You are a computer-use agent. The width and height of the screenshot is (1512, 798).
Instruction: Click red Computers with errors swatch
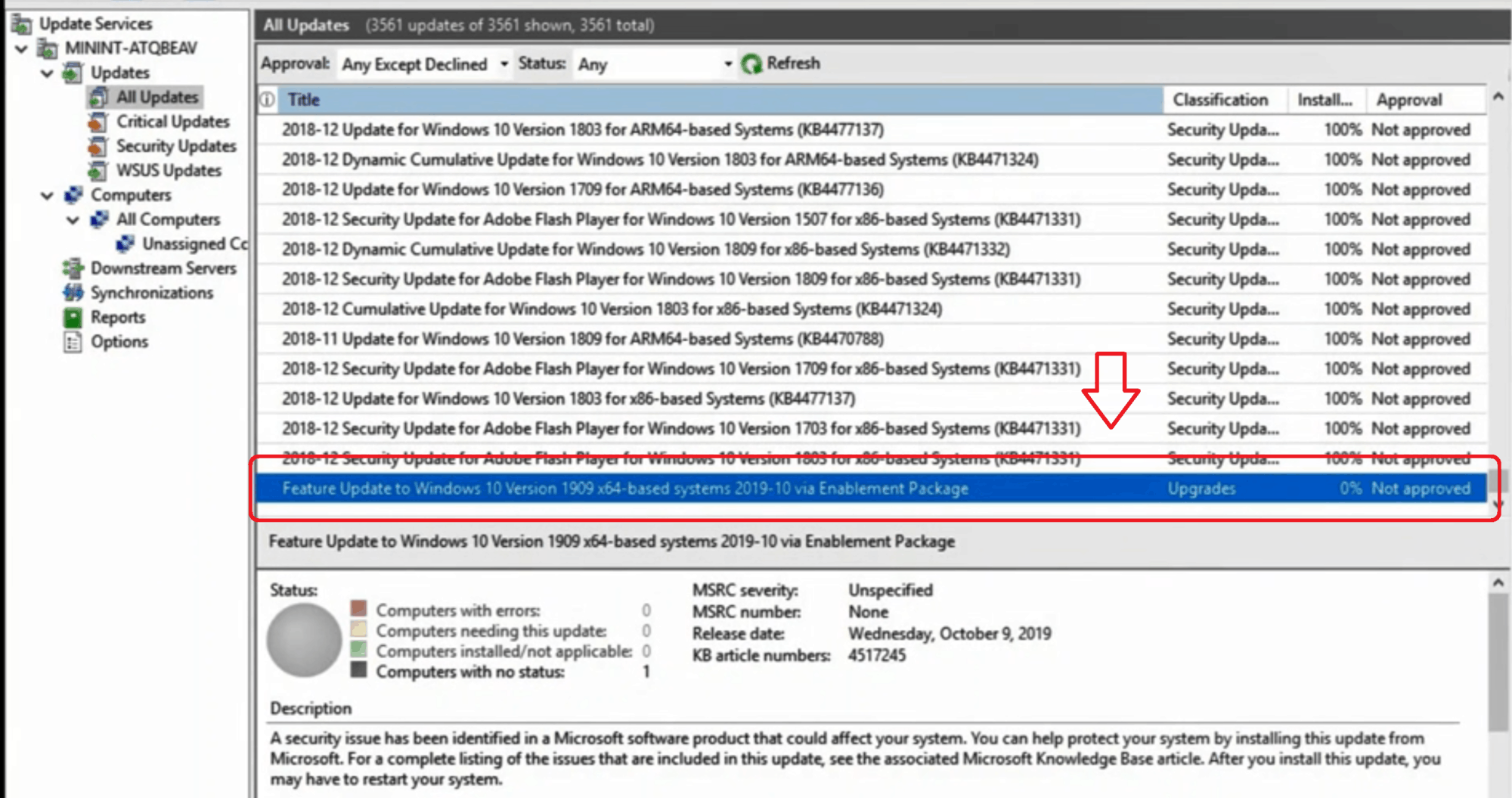[x=359, y=609]
